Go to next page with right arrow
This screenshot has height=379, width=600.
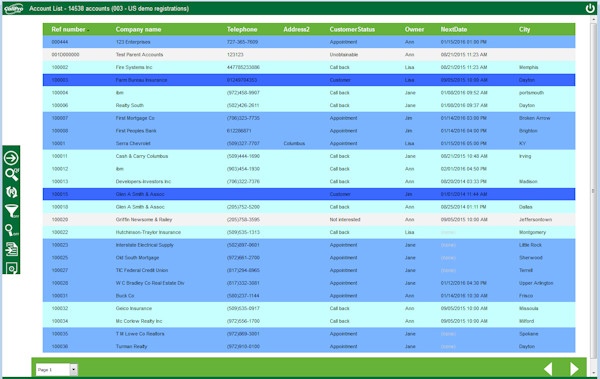pyautogui.click(x=574, y=369)
